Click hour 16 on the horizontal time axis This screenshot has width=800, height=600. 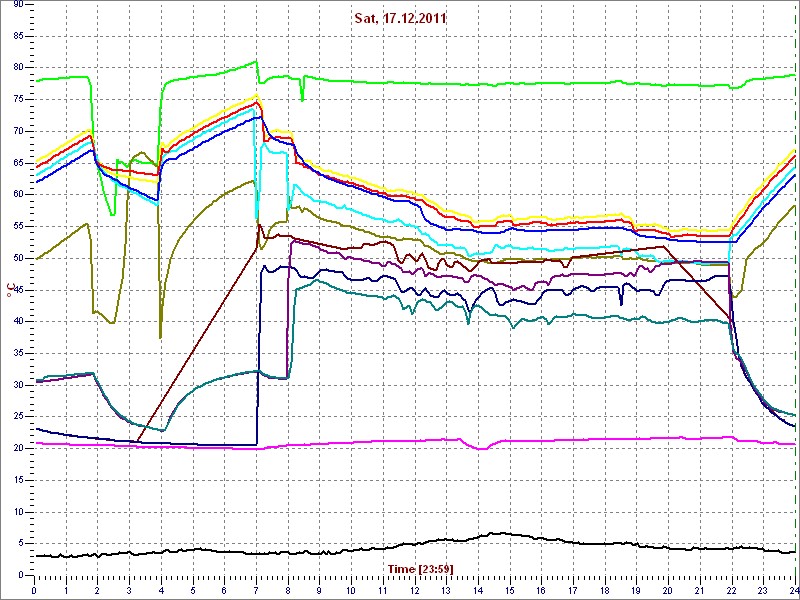click(541, 590)
